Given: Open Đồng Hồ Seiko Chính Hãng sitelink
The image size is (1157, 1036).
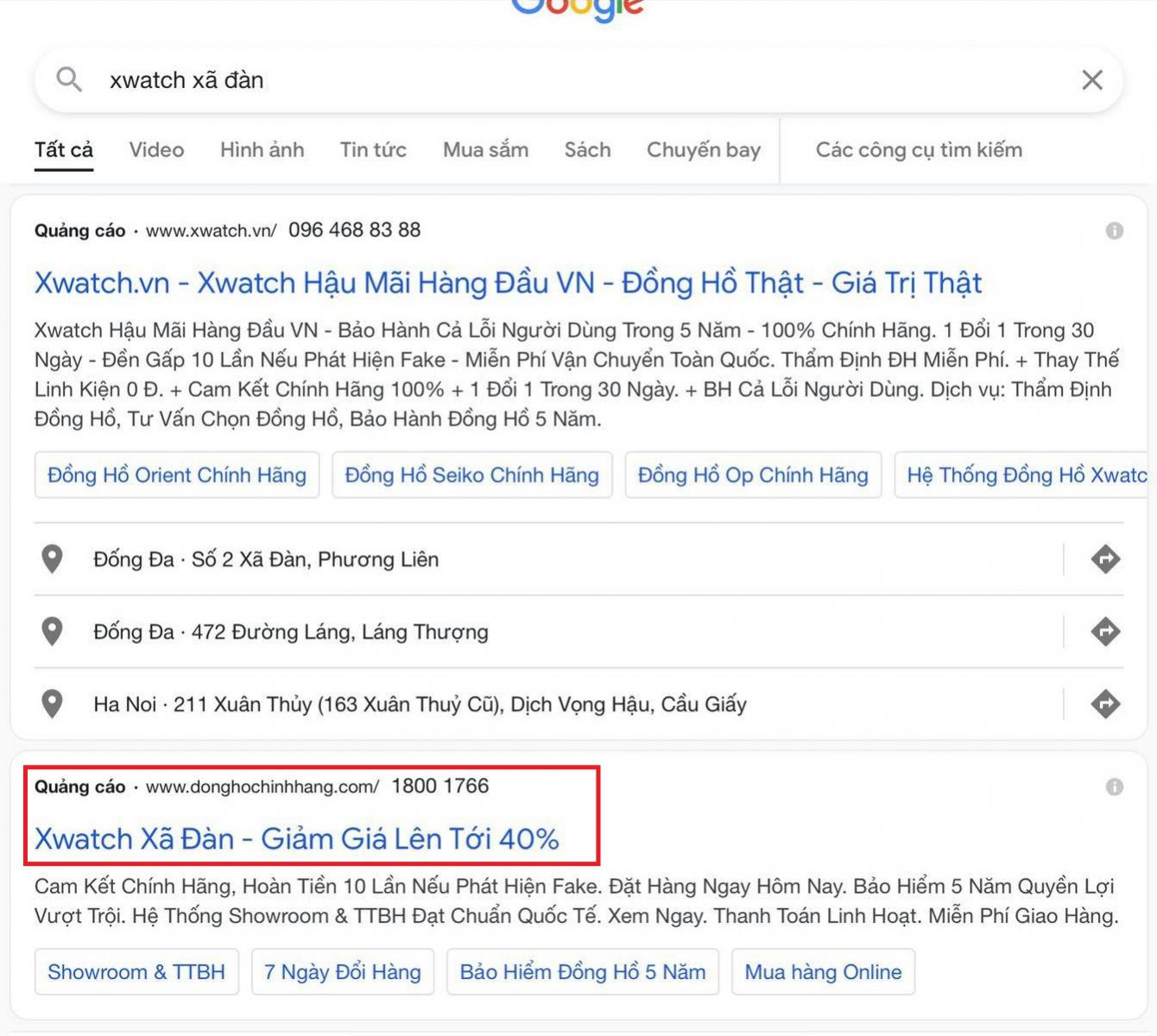Looking at the screenshot, I should 471,475.
